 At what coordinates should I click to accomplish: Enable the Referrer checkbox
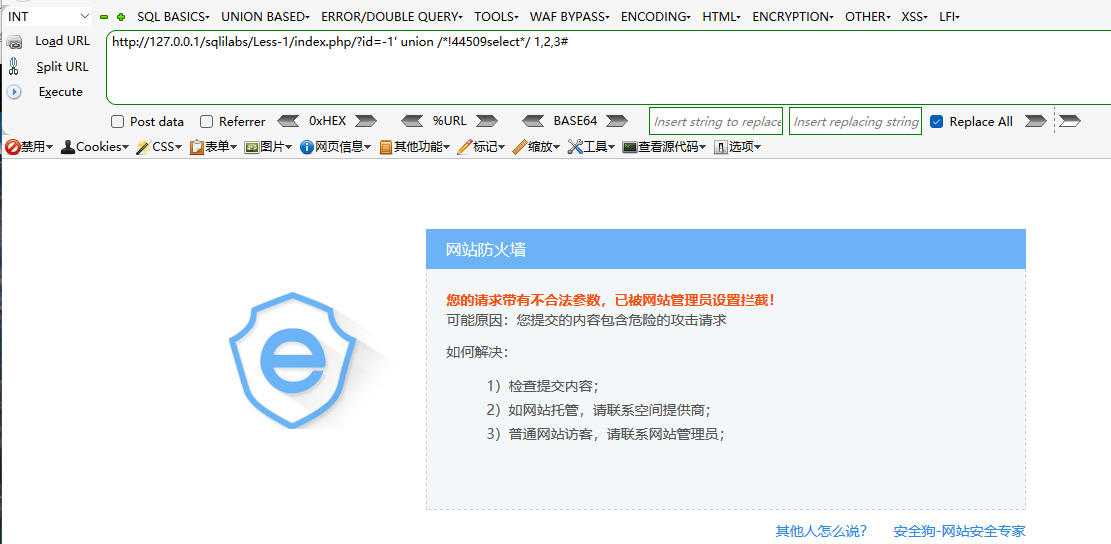click(206, 121)
